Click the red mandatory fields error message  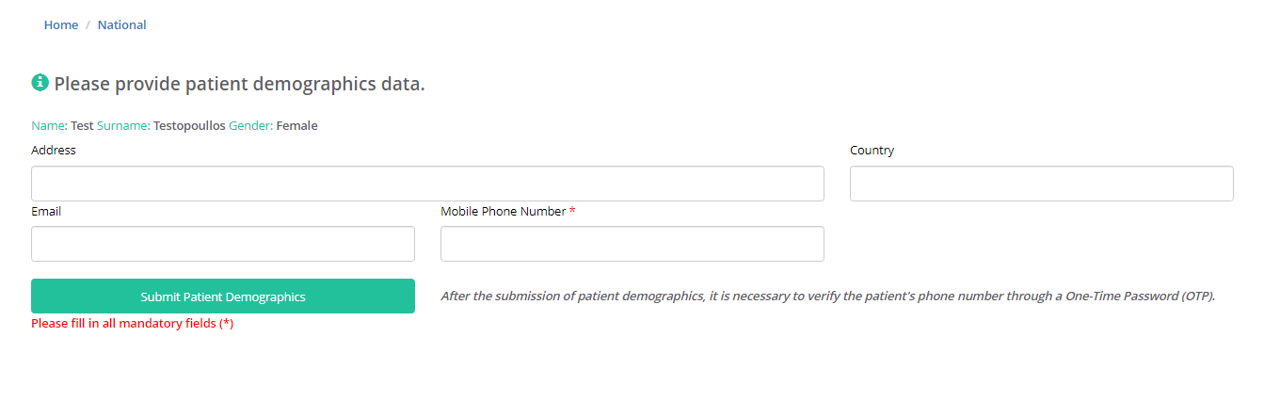tap(132, 323)
